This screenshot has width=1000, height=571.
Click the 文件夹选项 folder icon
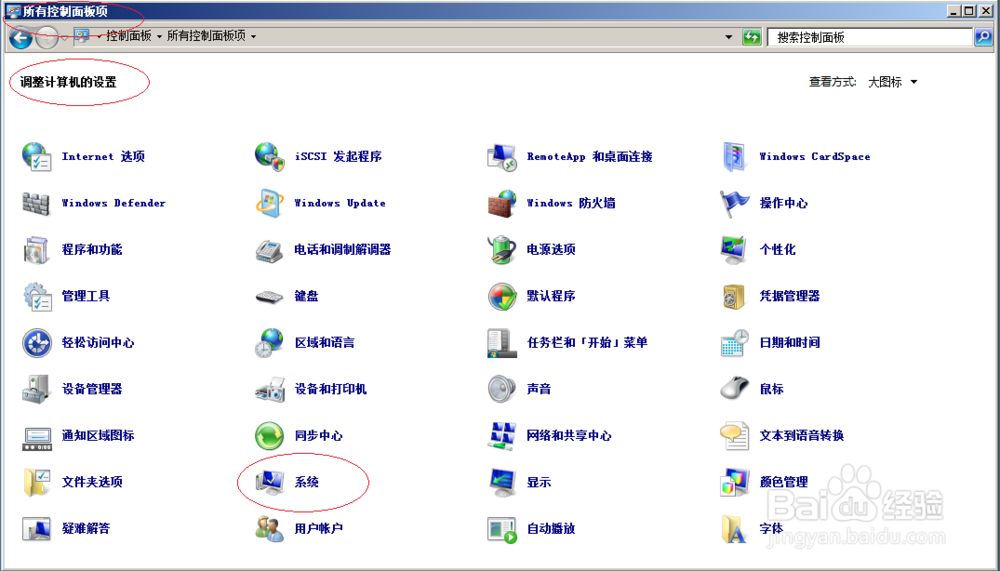[36, 482]
